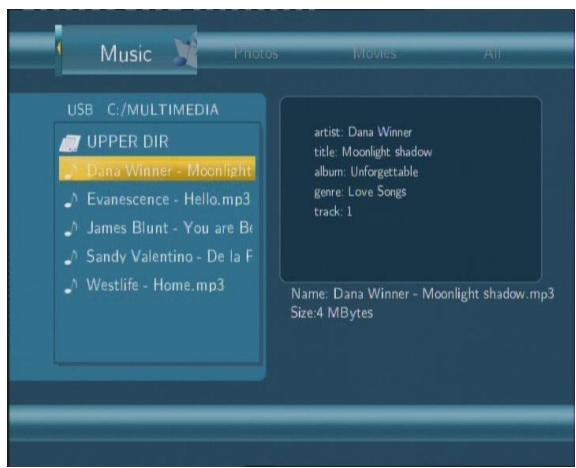The height and width of the screenshot is (468, 576).
Task: Switch to the Photos tab
Action: coord(256,54)
